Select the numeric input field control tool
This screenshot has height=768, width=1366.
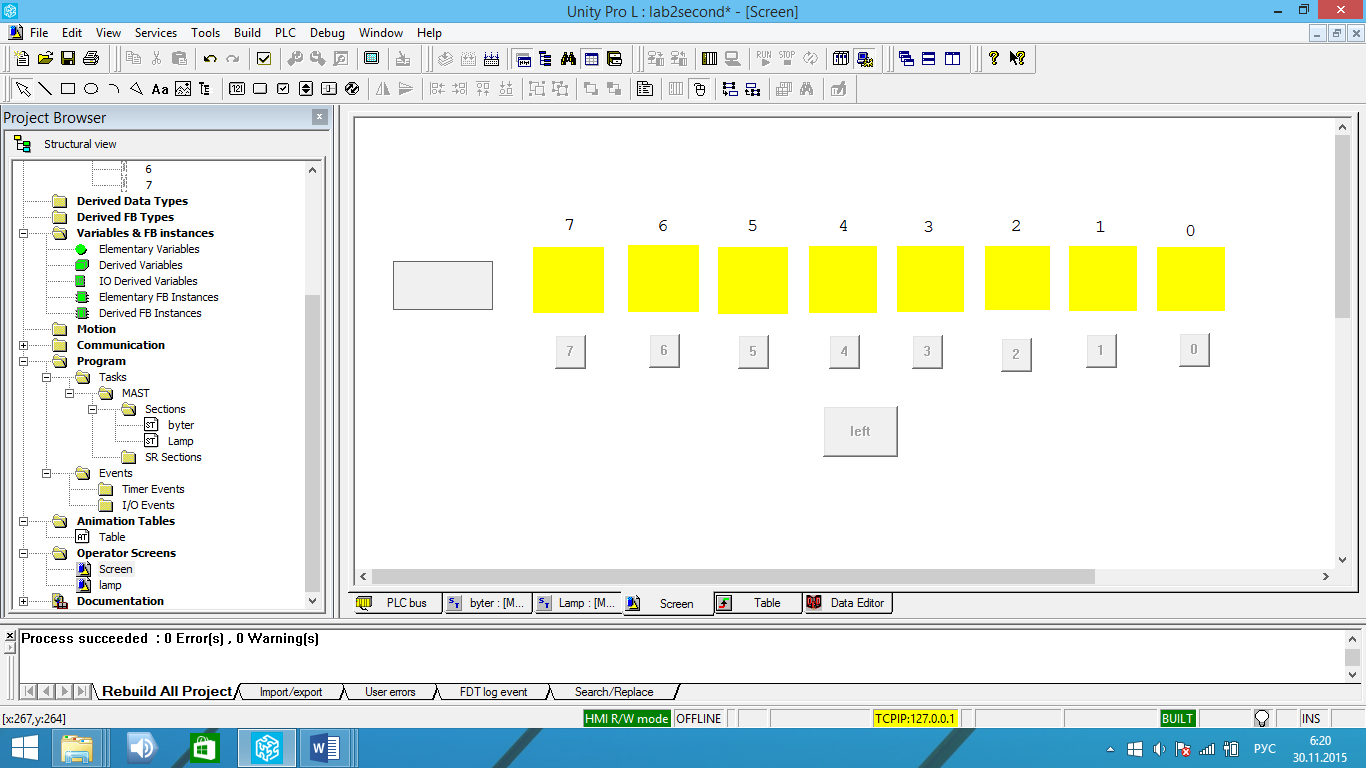click(x=237, y=89)
